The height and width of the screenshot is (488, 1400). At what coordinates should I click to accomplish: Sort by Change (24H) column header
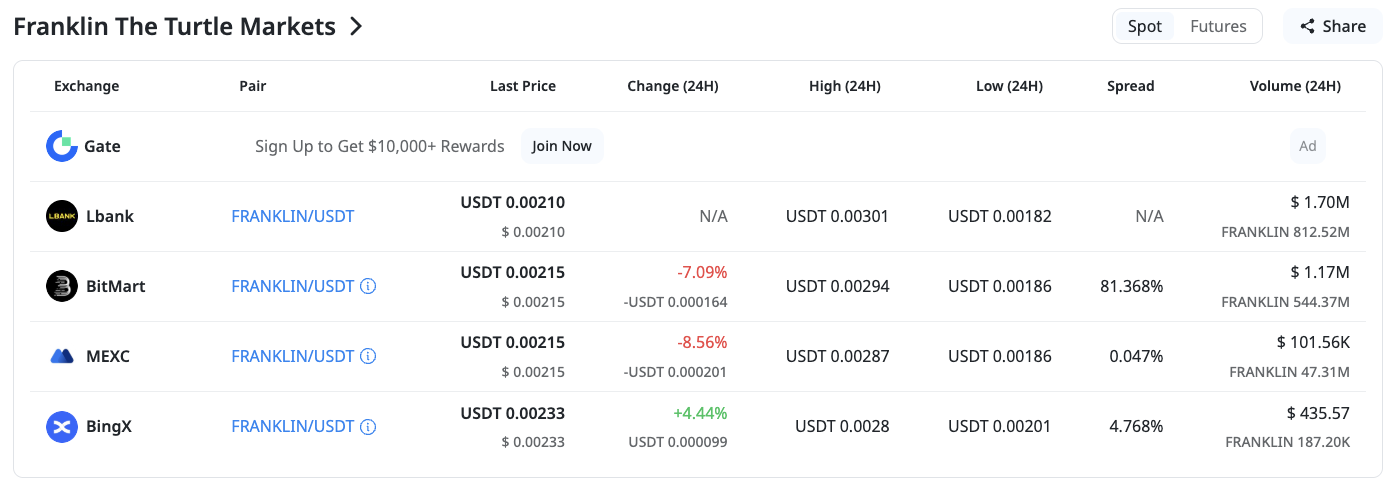click(x=673, y=86)
